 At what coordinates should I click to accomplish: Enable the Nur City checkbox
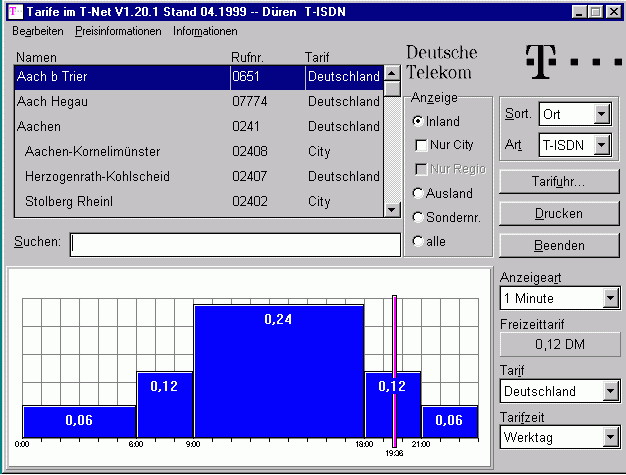(x=421, y=145)
